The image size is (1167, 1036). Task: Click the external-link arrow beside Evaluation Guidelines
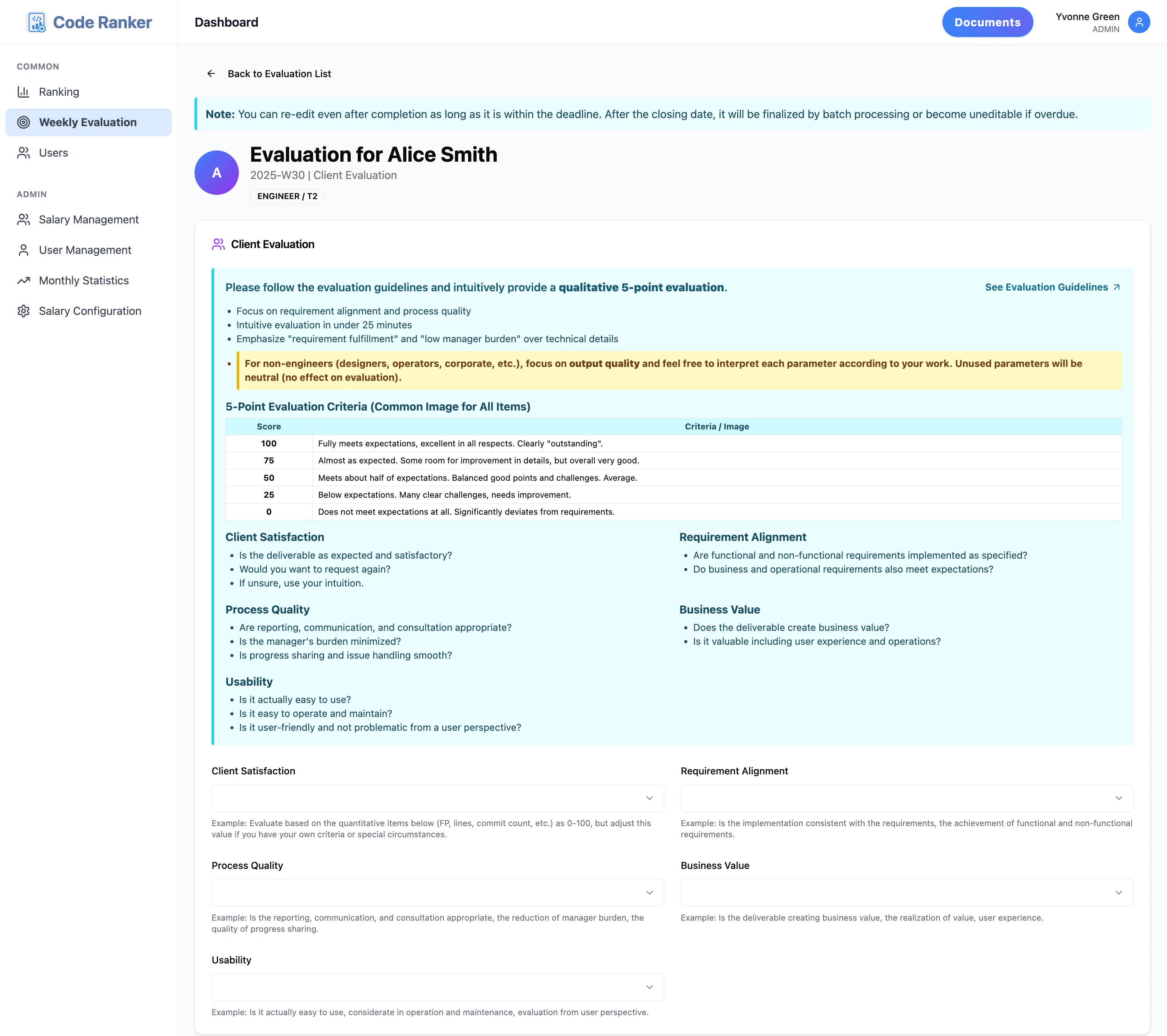(x=1117, y=287)
